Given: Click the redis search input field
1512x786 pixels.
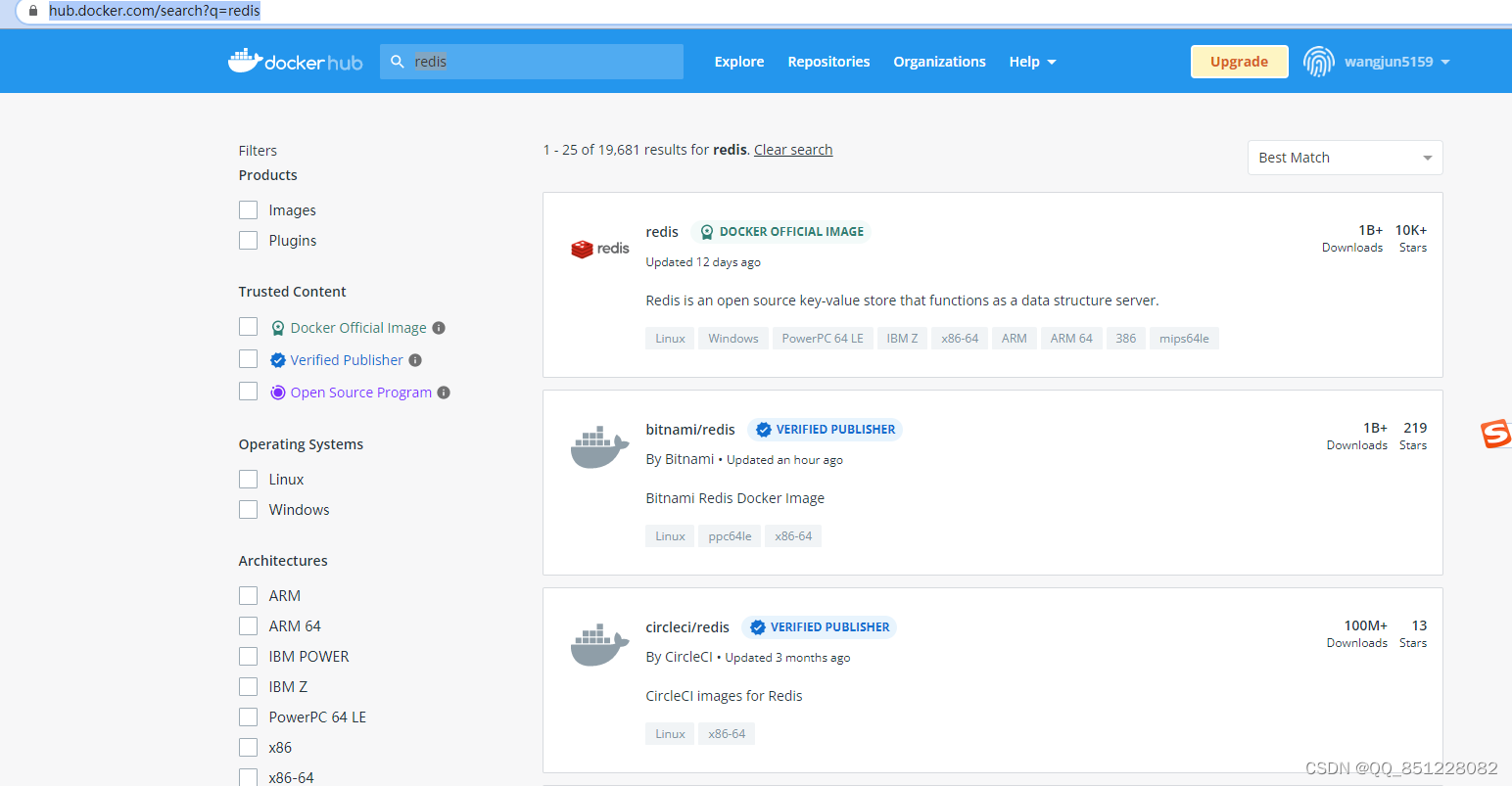Looking at the screenshot, I should (532, 62).
